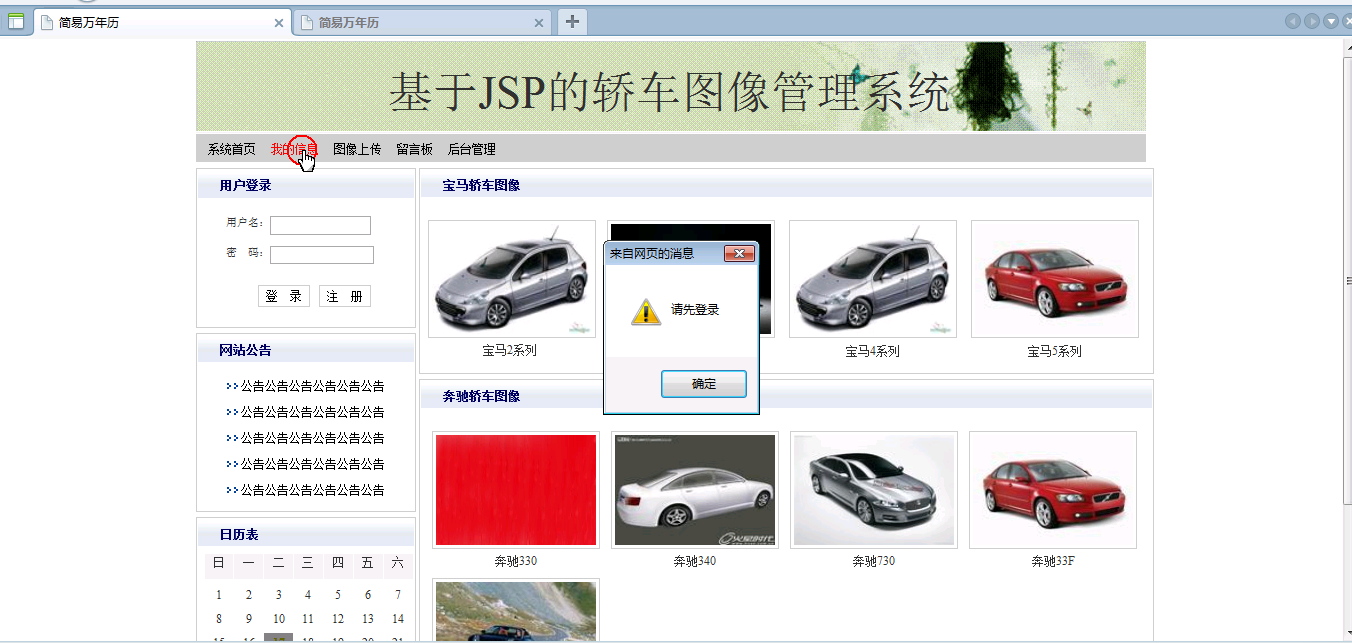The image size is (1352, 643).
Task: Close the 来自网页的消息 dialog with X
Action: click(739, 254)
